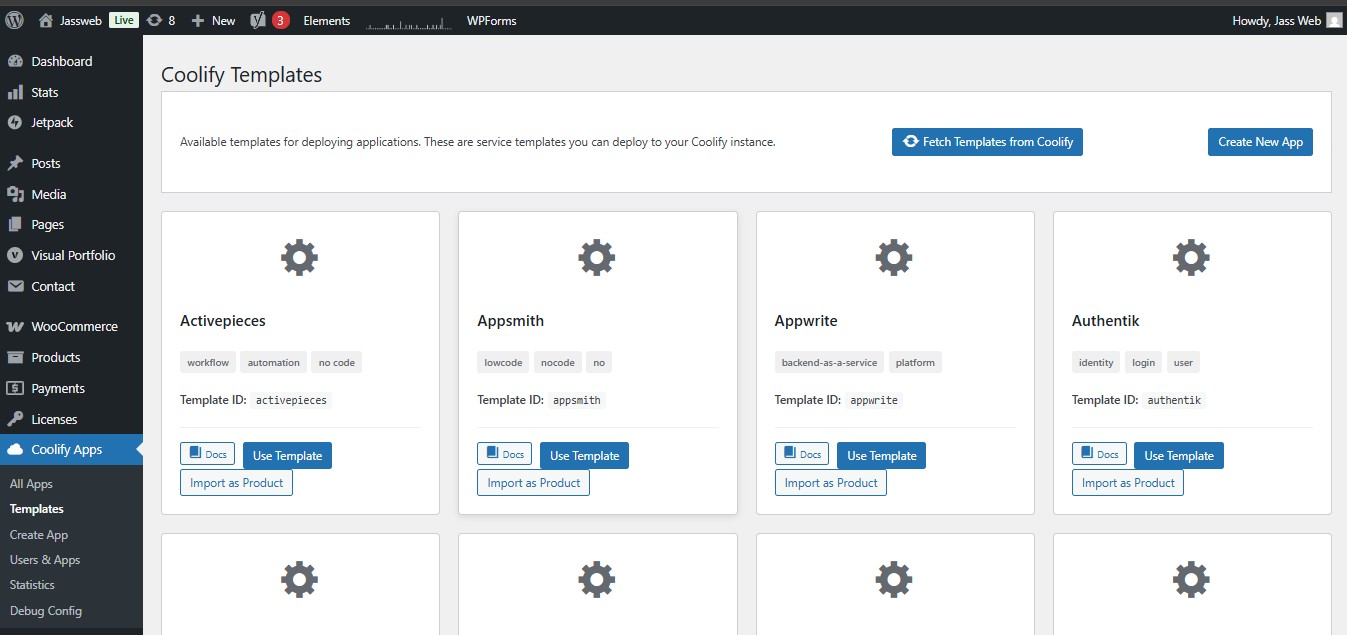Click the Jetpack lightning icon
Screen dimensions: 1347x635
pos(15,122)
